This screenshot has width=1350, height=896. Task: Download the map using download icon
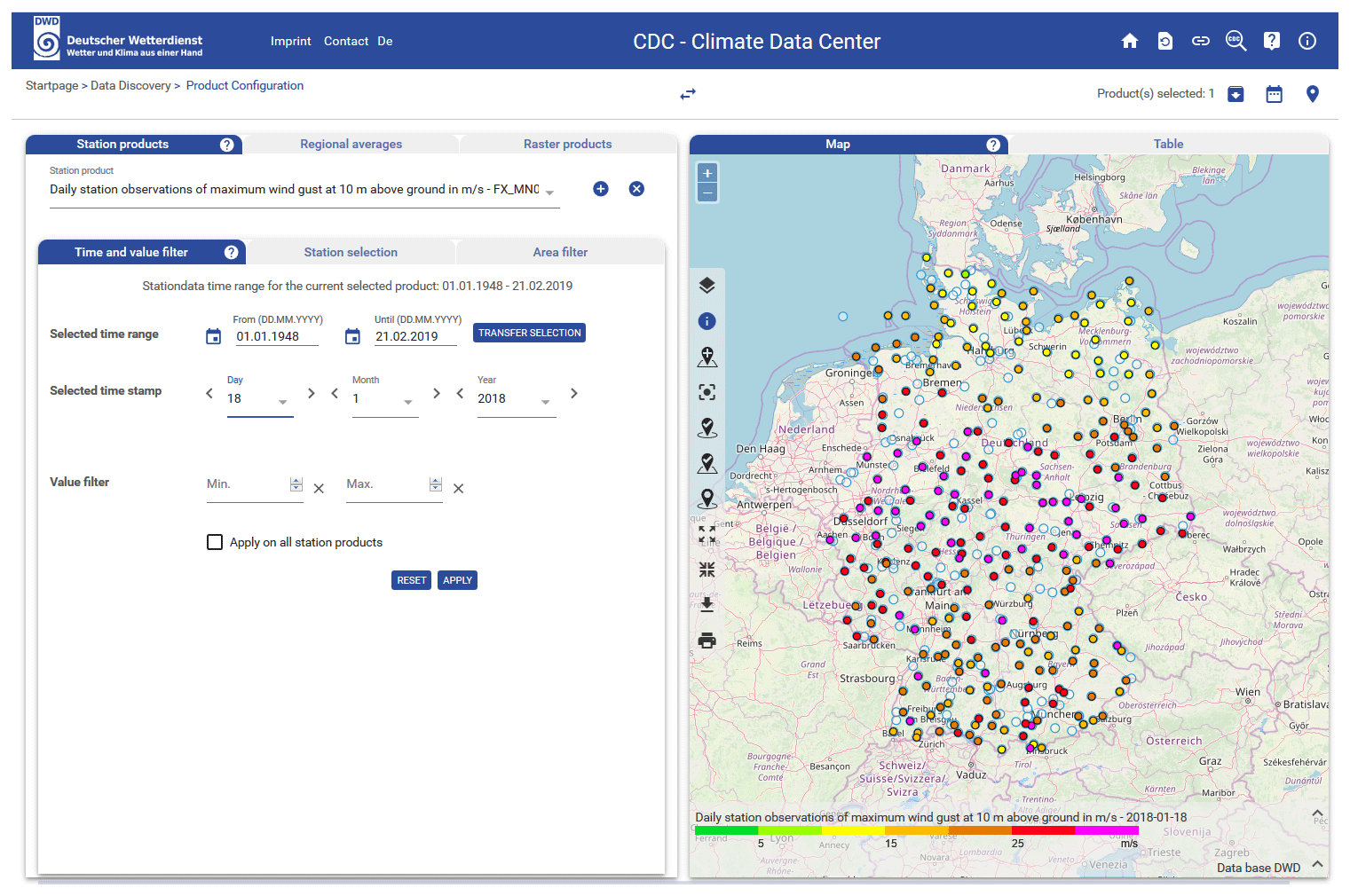[707, 605]
